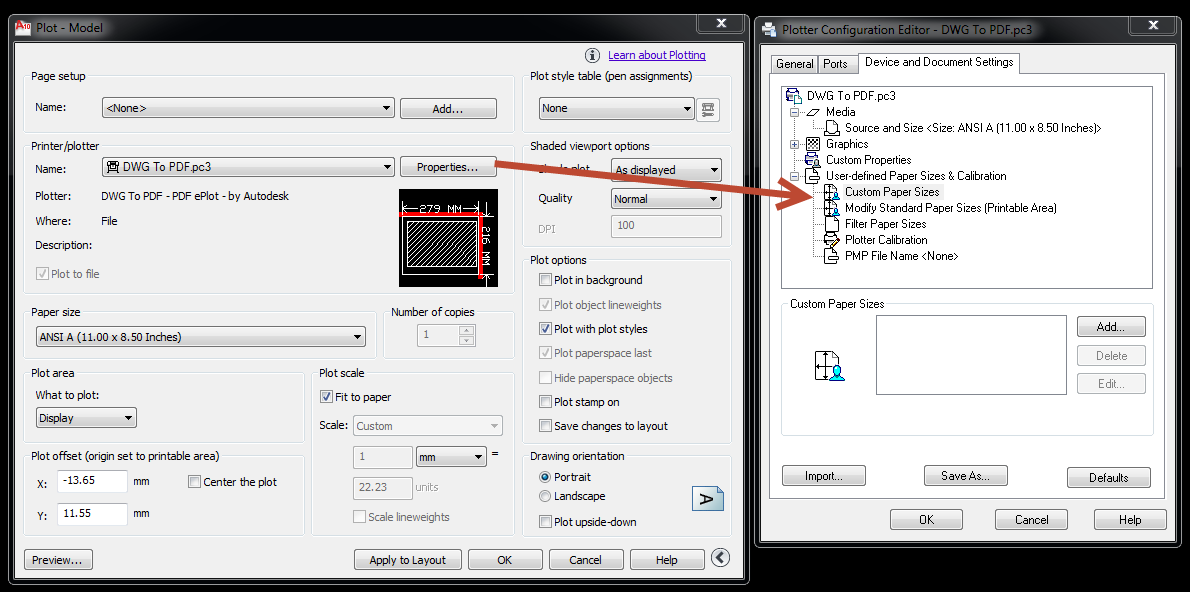Image resolution: width=1190 pixels, height=592 pixels.
Task: Toggle Plot with plot styles checkbox
Action: click(x=545, y=329)
